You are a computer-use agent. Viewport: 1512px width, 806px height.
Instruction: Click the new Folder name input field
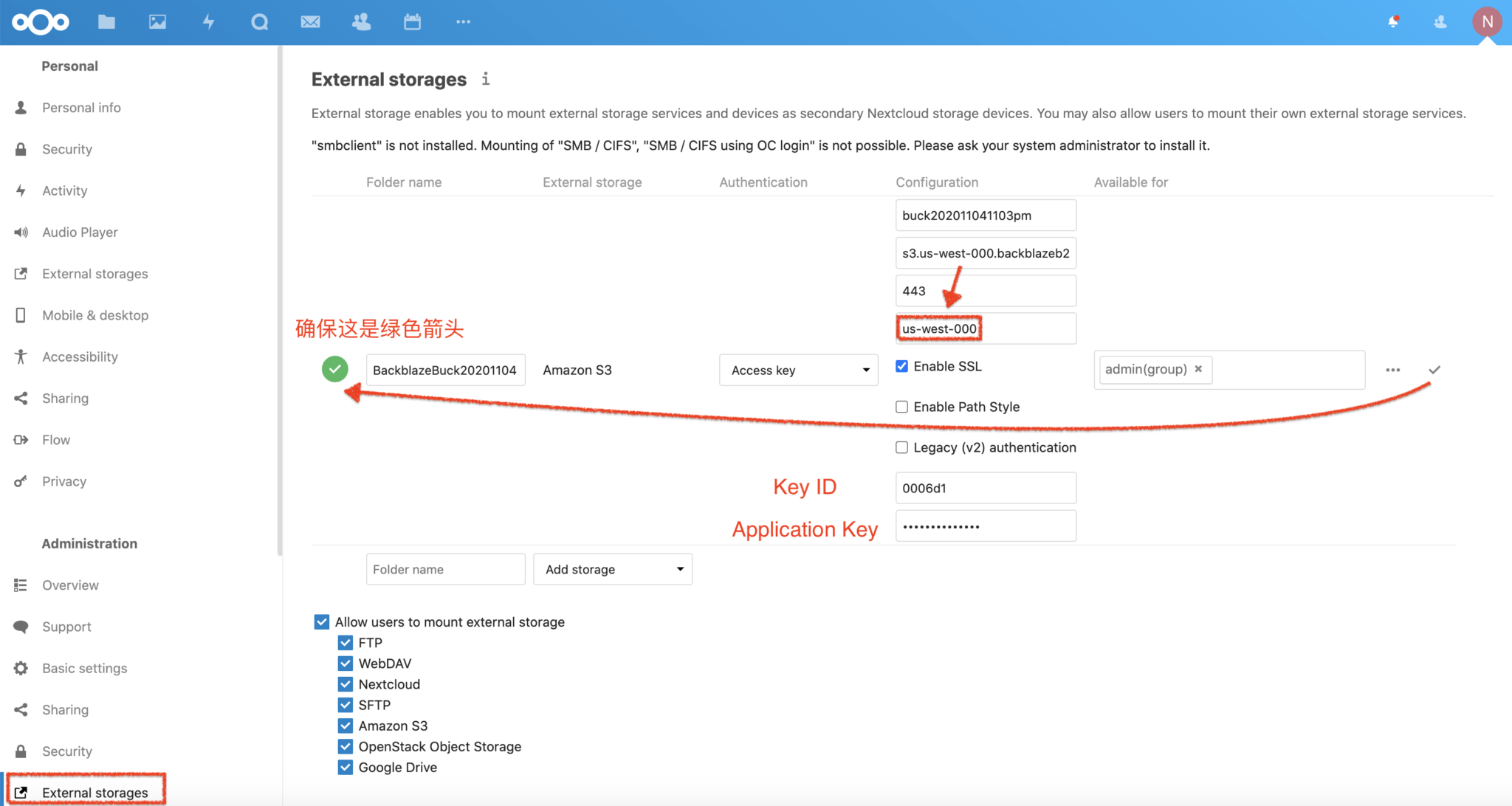pos(445,569)
